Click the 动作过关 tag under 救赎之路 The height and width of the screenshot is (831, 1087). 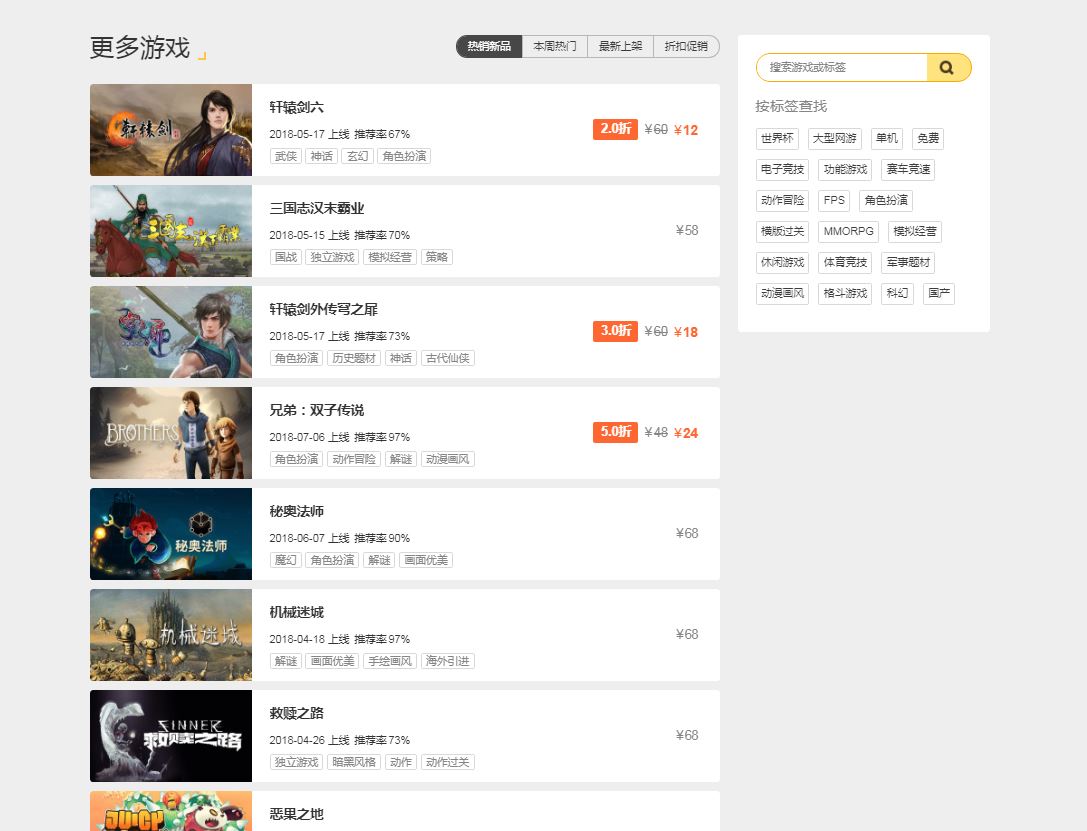pos(448,762)
